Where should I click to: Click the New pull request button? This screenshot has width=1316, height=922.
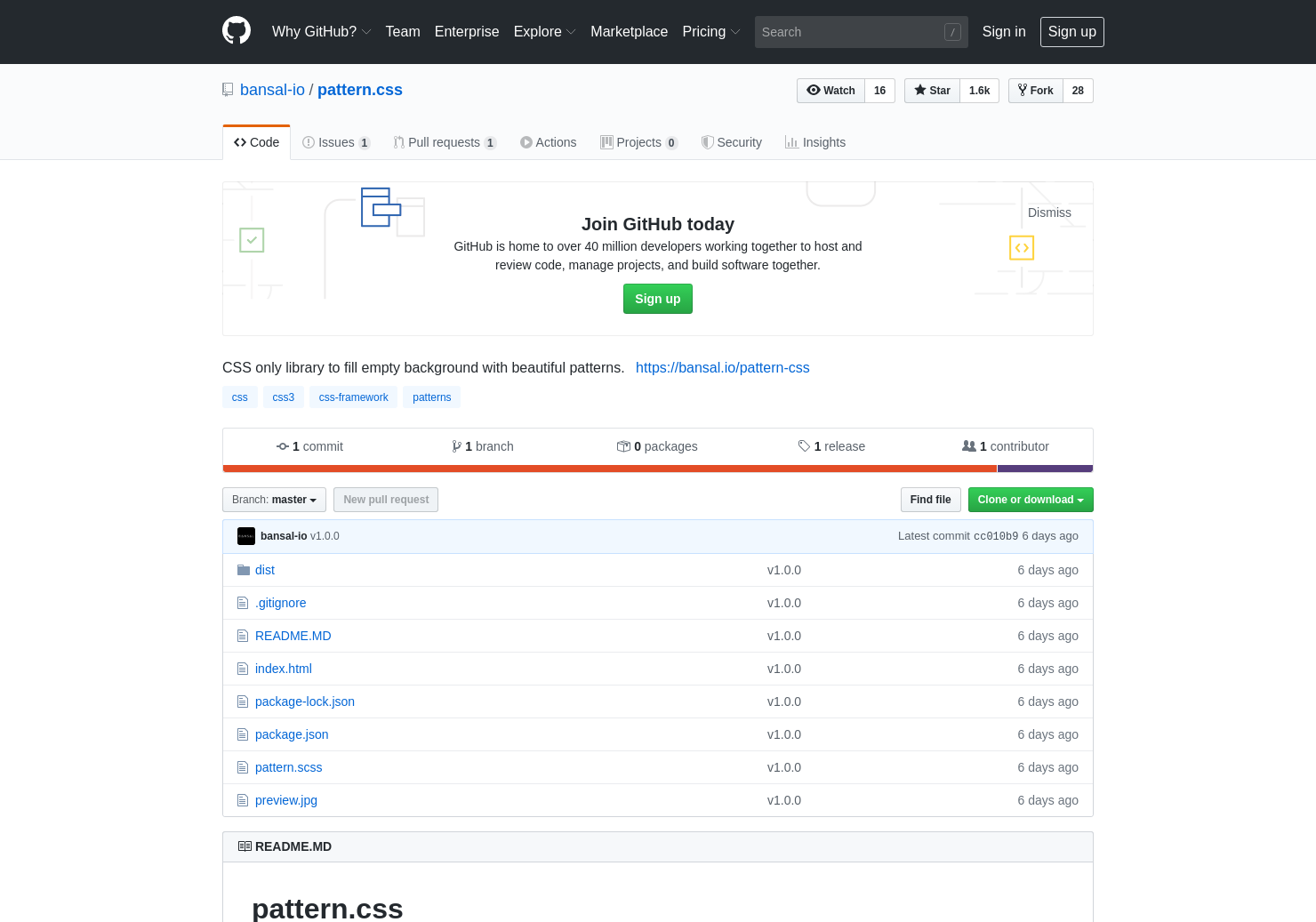click(386, 500)
